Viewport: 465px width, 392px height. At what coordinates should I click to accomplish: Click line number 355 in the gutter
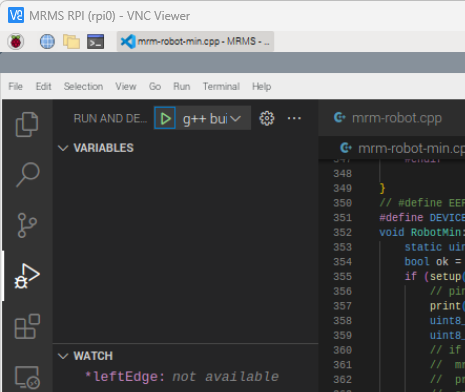pyautogui.click(x=343, y=276)
